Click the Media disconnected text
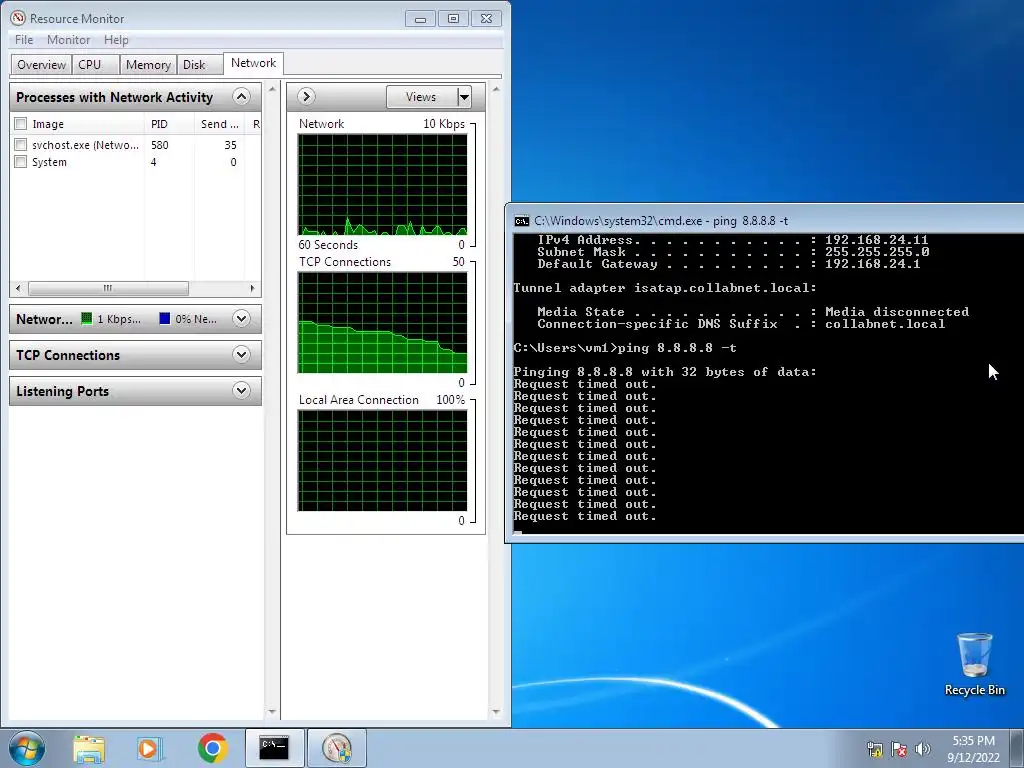This screenshot has height=768, width=1024. (897, 312)
